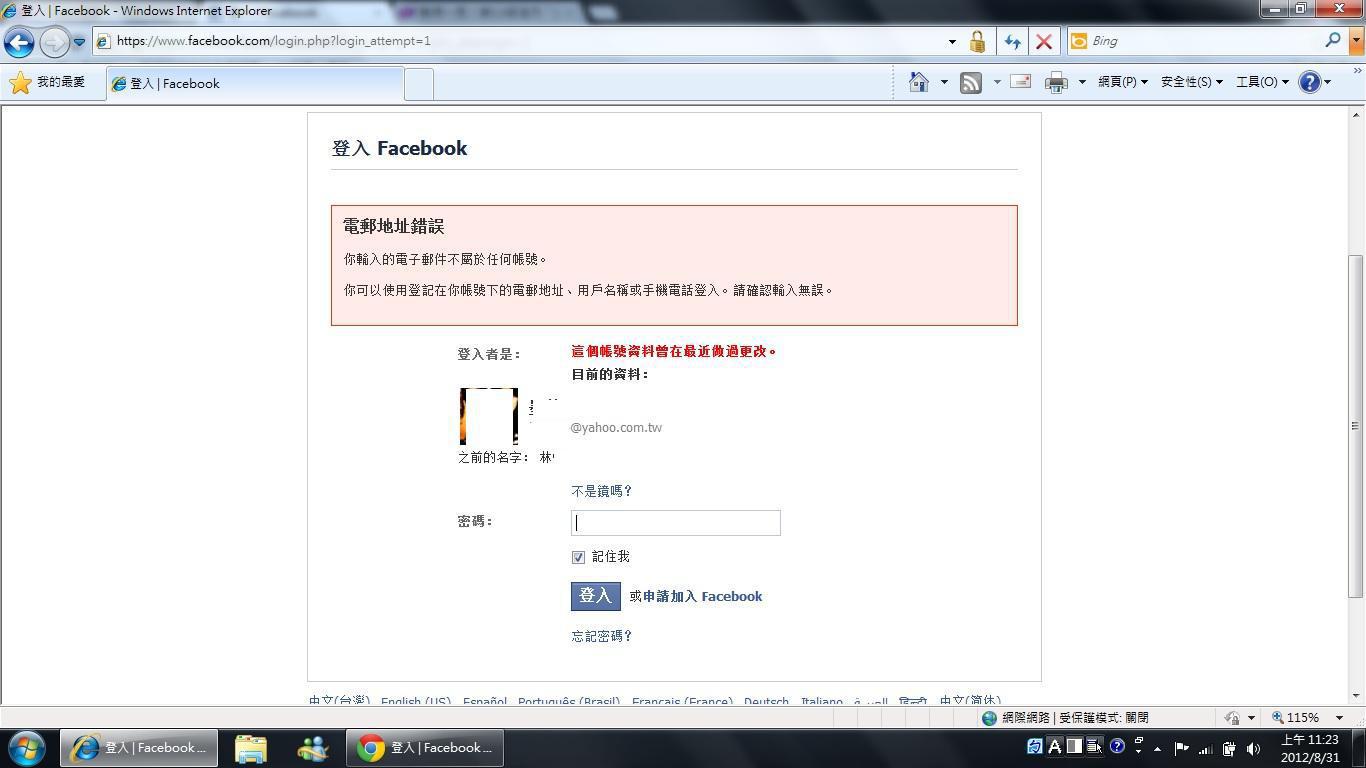Image resolution: width=1366 pixels, height=768 pixels.
Task: Go back with the browser Back arrow
Action: [19, 42]
